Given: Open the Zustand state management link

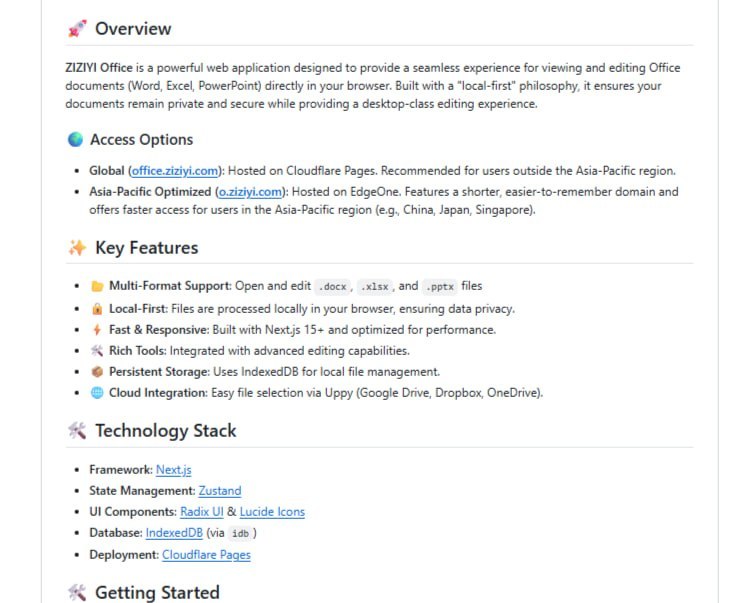Looking at the screenshot, I should click(x=220, y=490).
